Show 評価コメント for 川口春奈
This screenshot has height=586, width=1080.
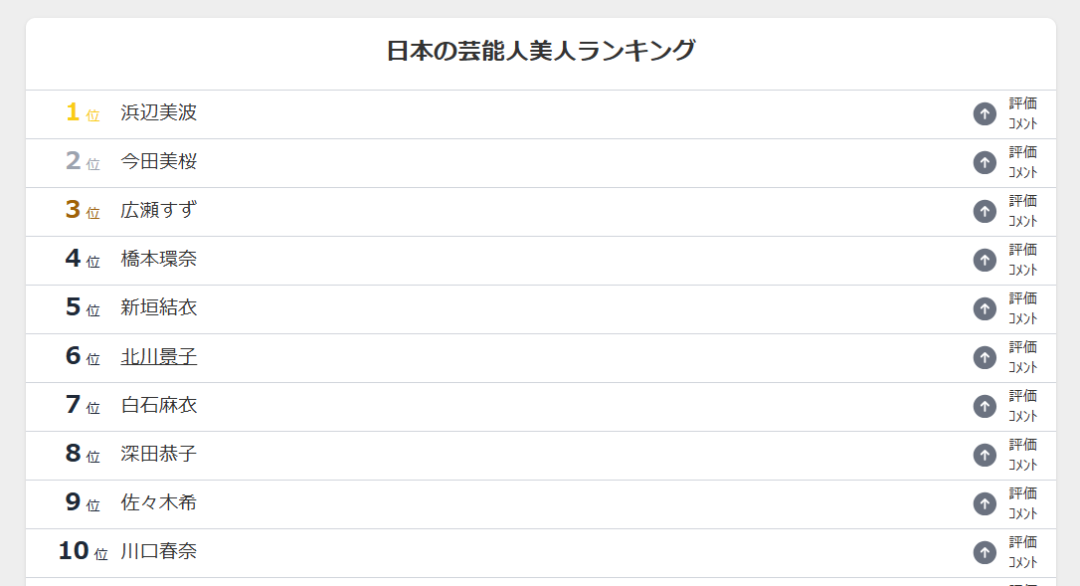(x=1023, y=553)
